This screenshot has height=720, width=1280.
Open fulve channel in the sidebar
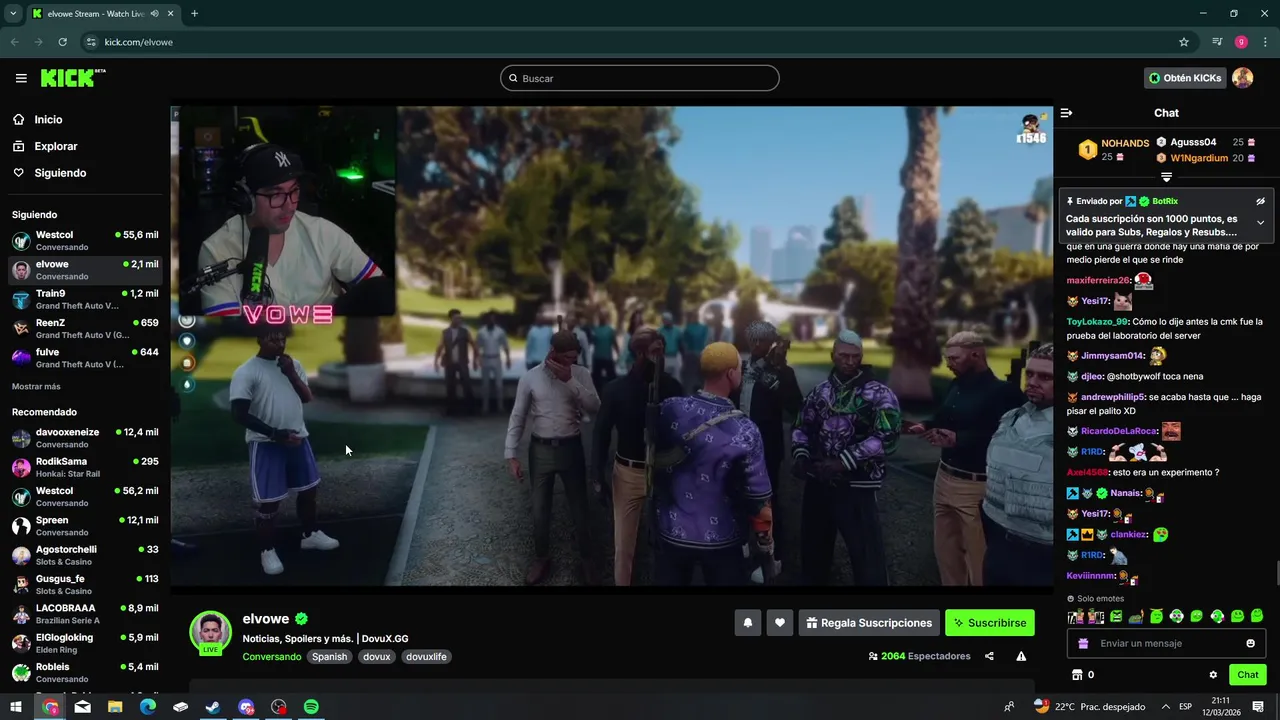[85, 358]
